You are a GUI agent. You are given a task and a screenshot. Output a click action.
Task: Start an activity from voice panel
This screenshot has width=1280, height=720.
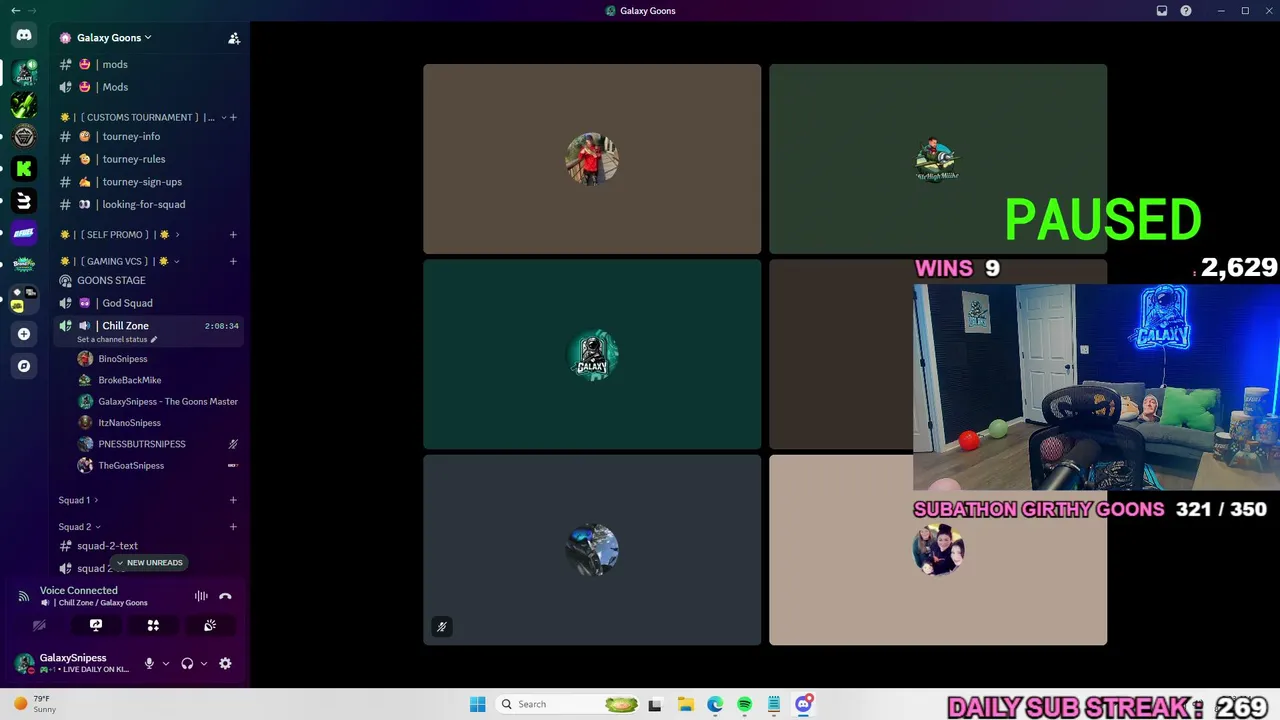153,625
